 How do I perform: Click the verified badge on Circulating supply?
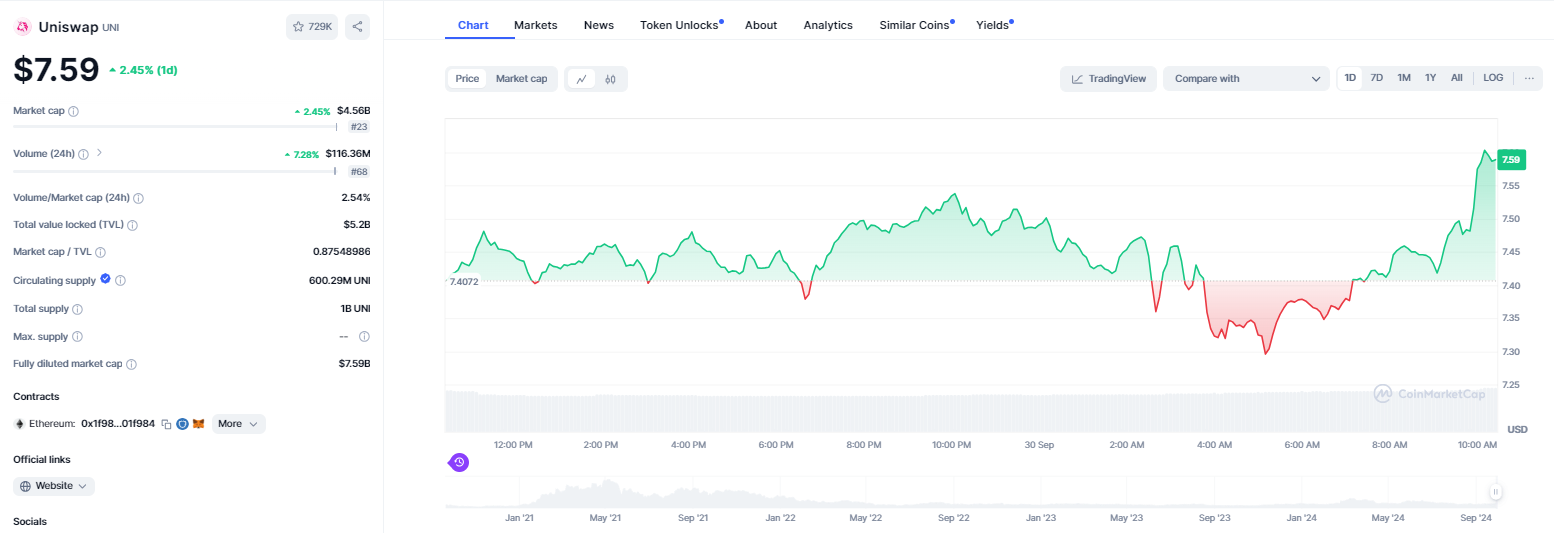coord(106,279)
